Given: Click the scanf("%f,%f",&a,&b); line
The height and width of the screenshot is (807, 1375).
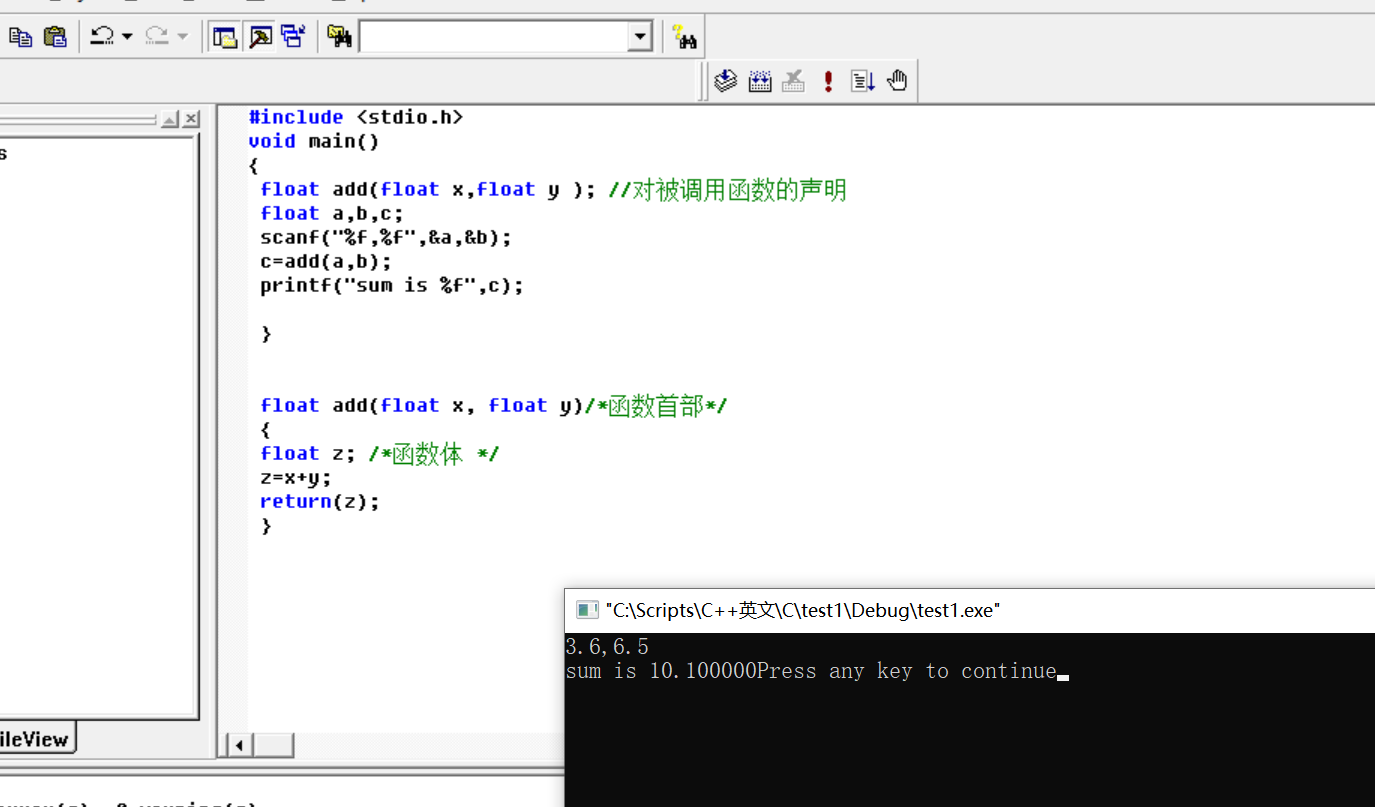Looking at the screenshot, I should coord(386,237).
